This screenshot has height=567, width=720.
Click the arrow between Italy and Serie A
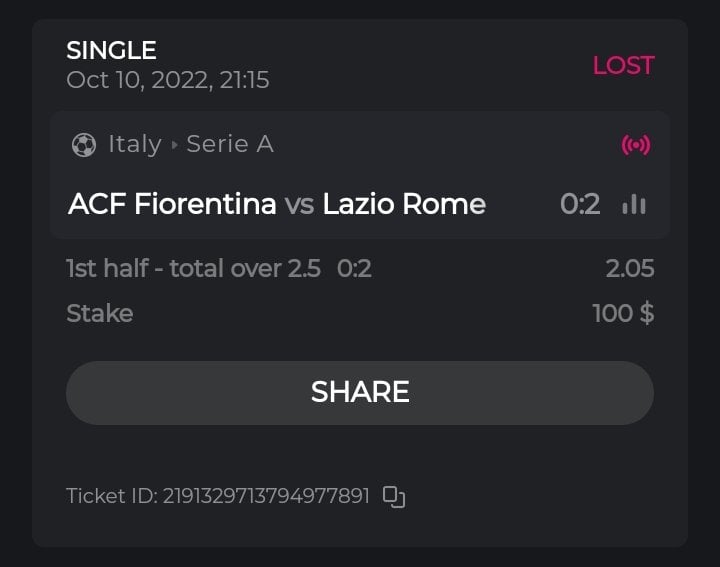pyautogui.click(x=174, y=145)
